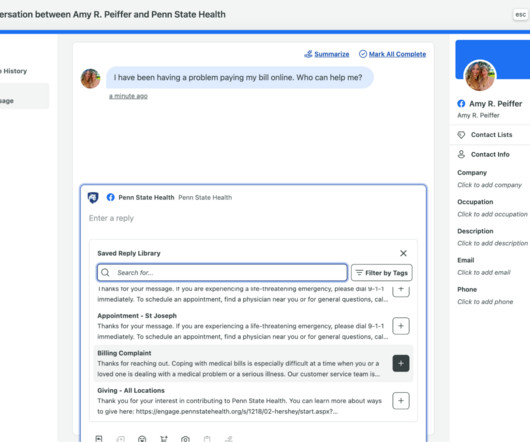Image resolution: width=530 pixels, height=442 pixels.
Task: Click the Facebook icon beside Amy R. Peiffer
Action: (461, 103)
